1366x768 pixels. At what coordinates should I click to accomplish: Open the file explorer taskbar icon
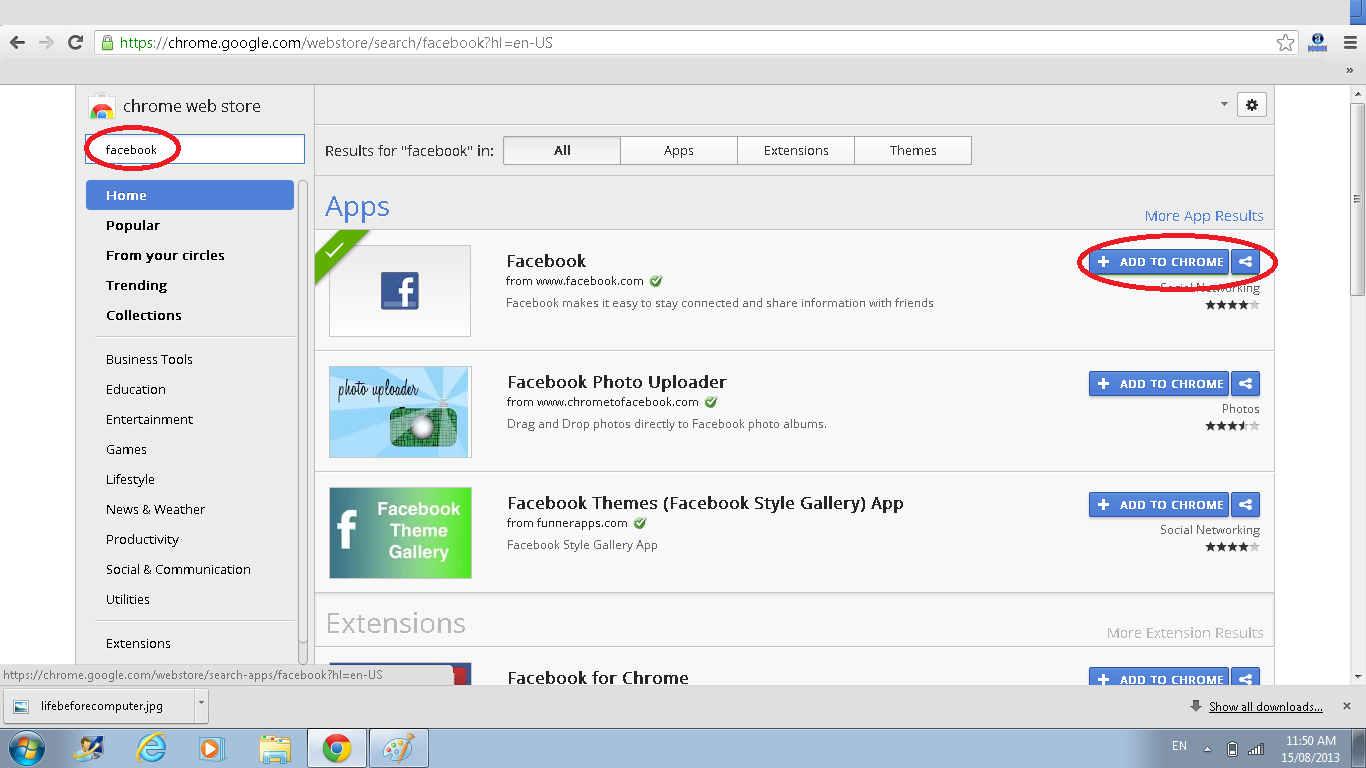[x=274, y=748]
